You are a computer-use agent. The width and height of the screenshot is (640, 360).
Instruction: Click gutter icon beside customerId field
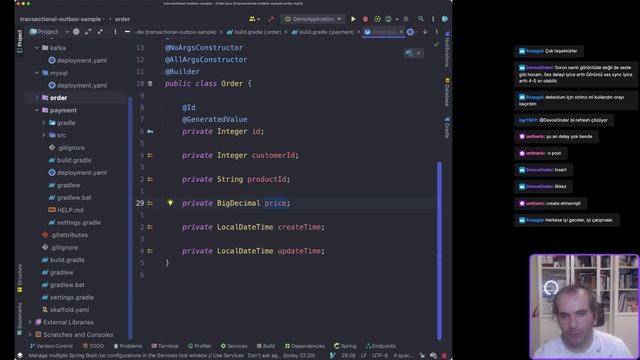click(150, 155)
